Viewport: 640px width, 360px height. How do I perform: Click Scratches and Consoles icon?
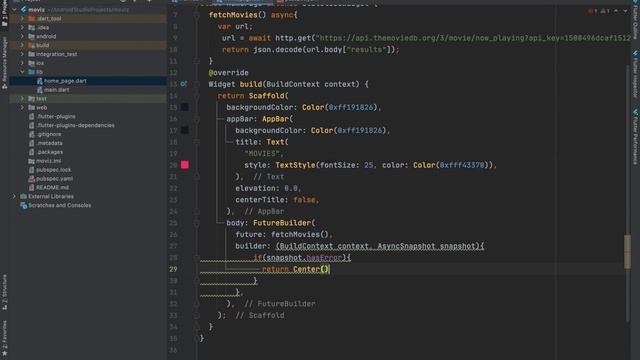[23, 205]
